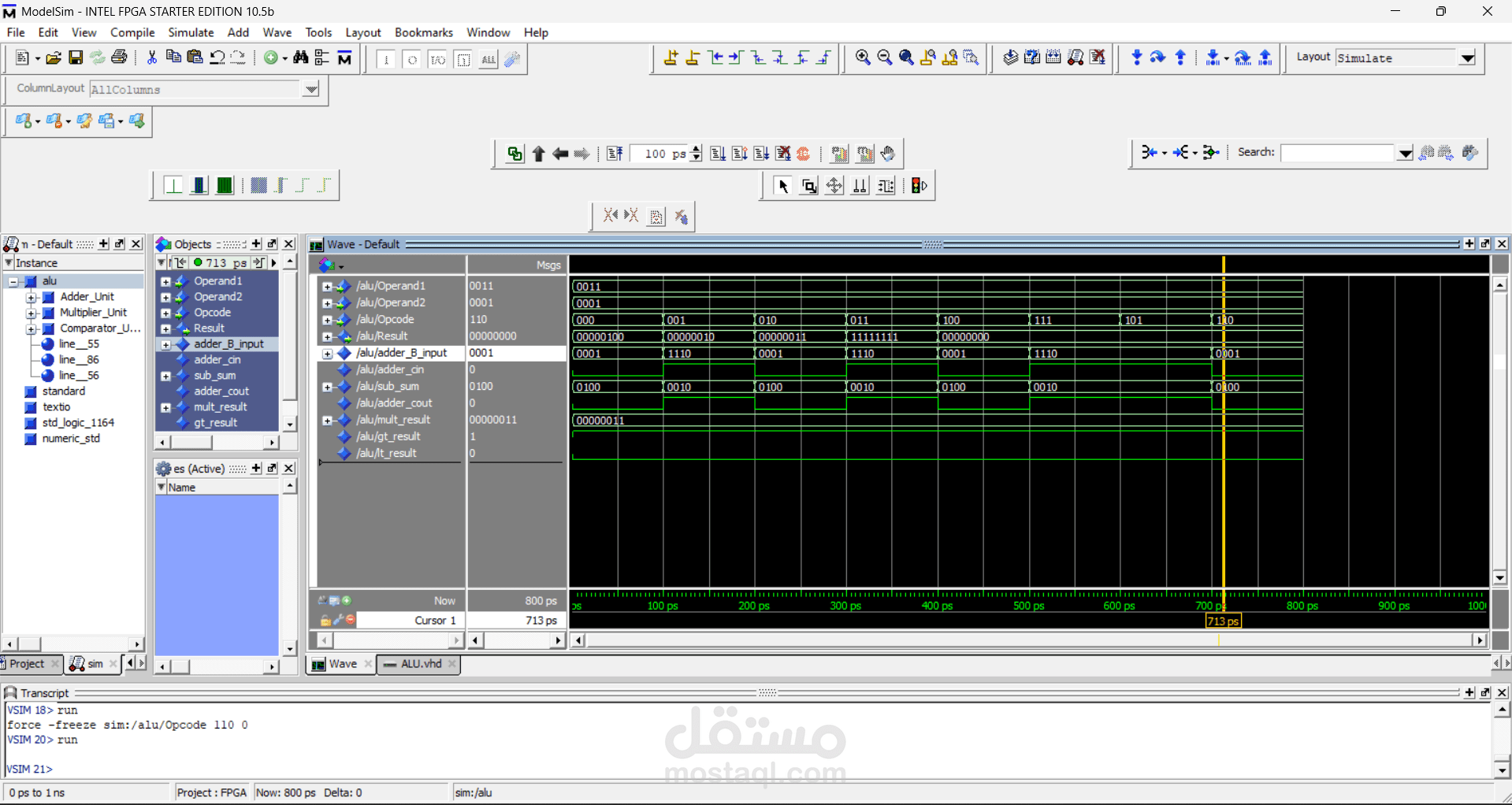This screenshot has width=1512, height=805.
Task: Click the Find binoculars icon
Action: pos(300,57)
